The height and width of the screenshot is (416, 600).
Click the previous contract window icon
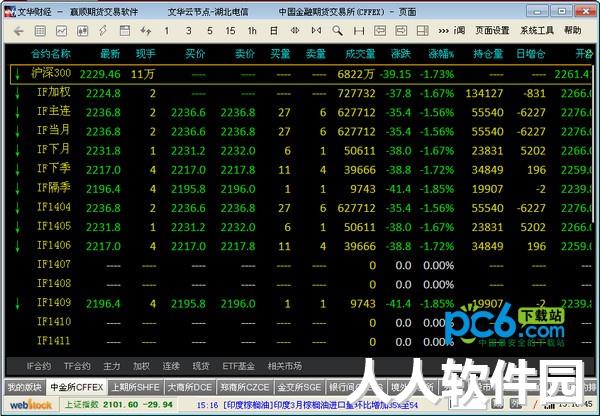tap(380, 31)
